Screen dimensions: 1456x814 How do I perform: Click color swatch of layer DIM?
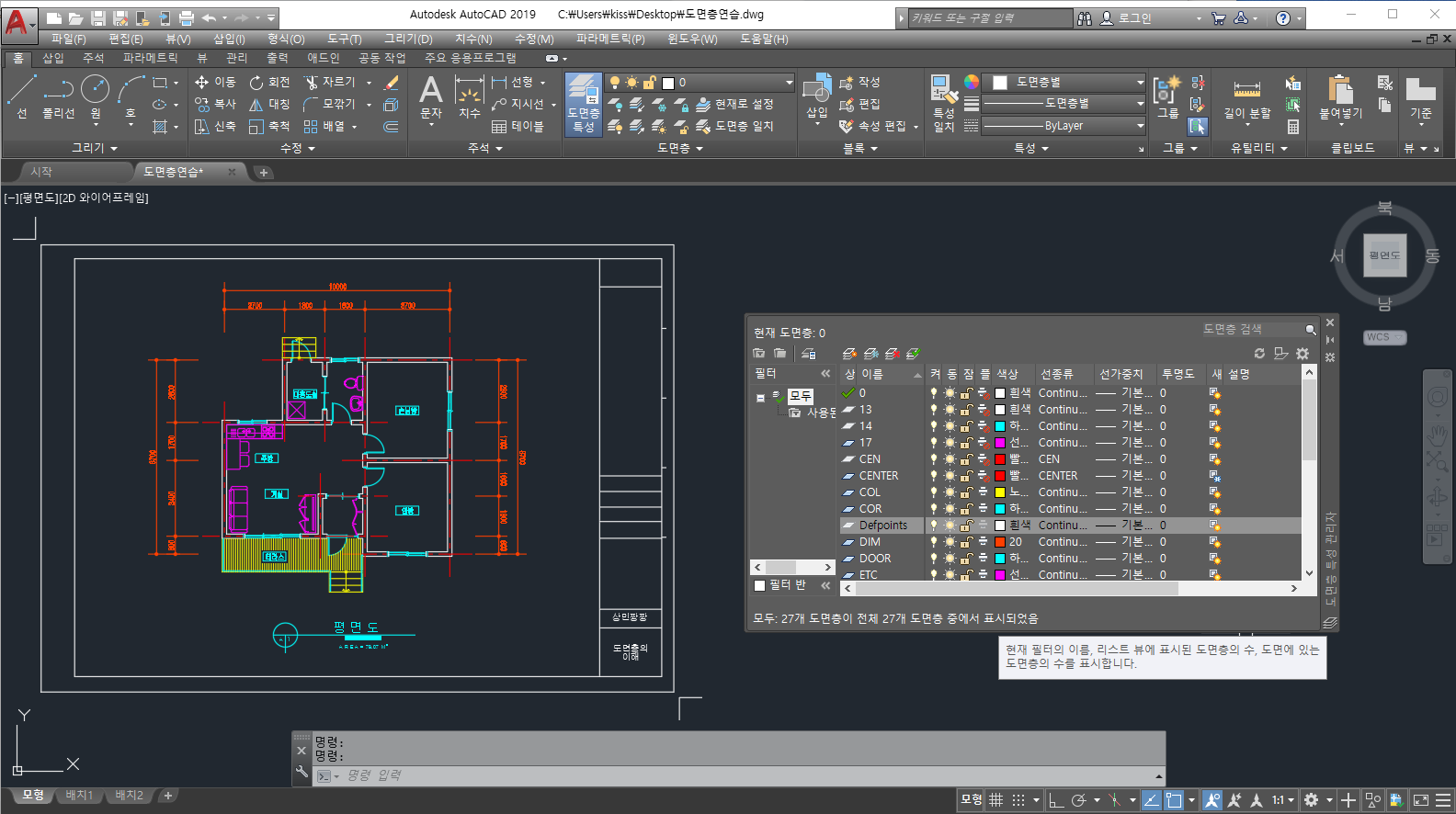point(1000,542)
